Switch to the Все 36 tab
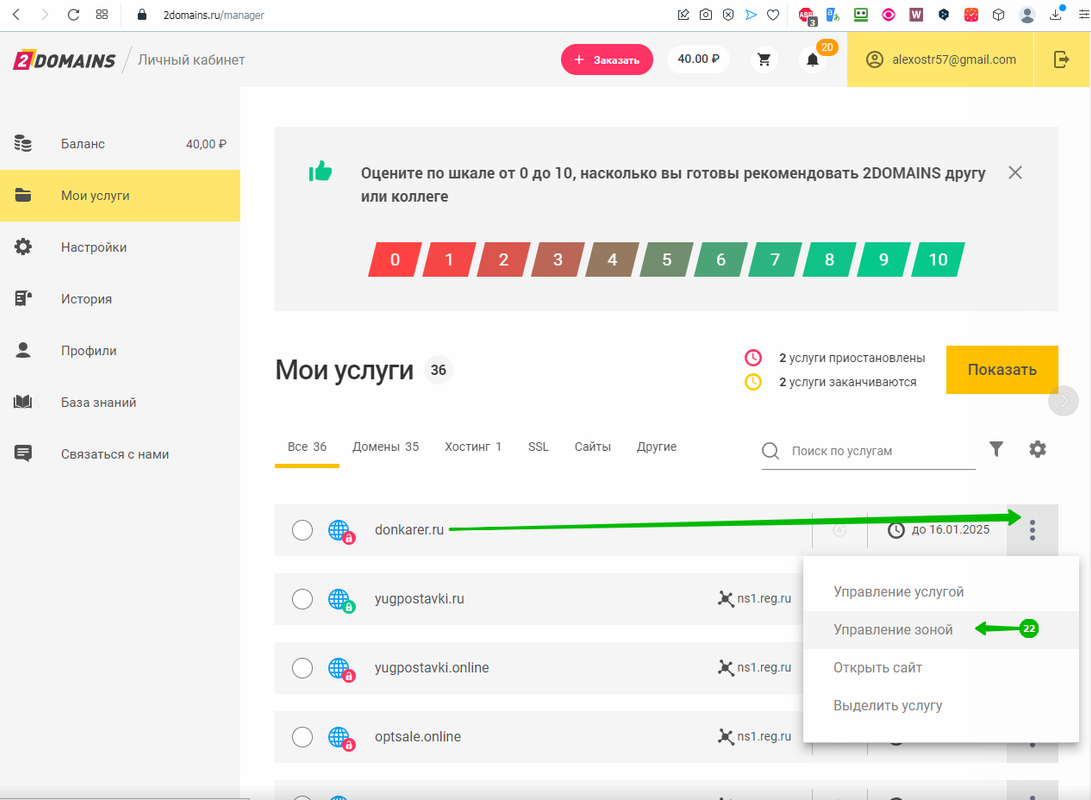The image size is (1091, 800). [x=307, y=447]
